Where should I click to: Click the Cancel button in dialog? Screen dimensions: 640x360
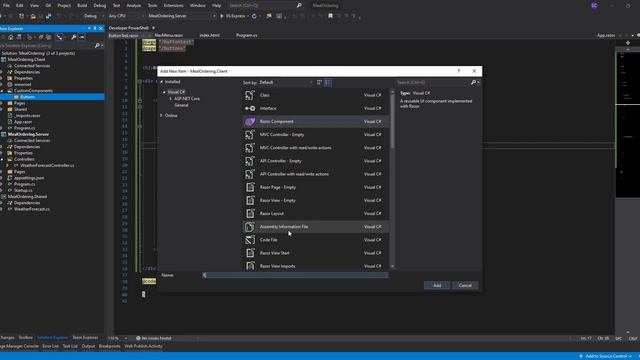465,285
